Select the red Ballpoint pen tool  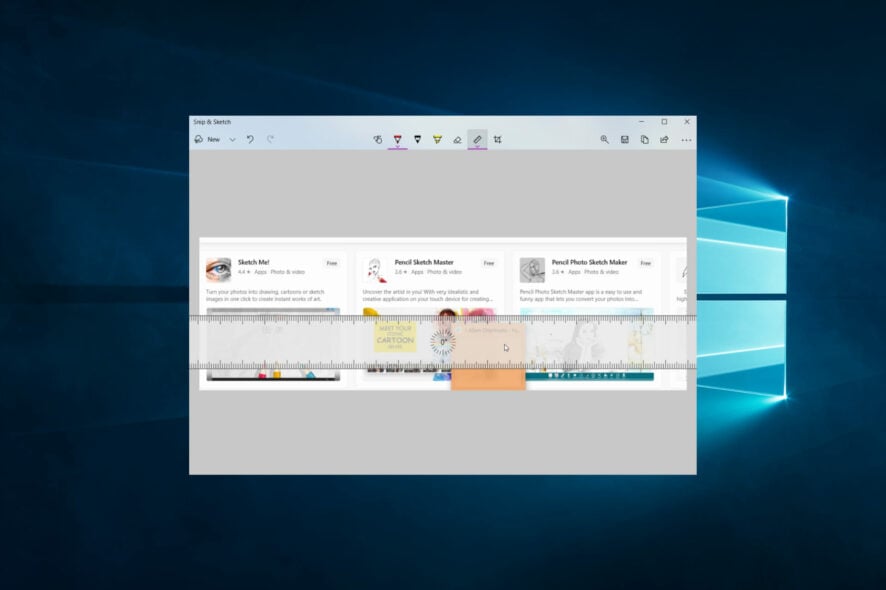coord(398,140)
